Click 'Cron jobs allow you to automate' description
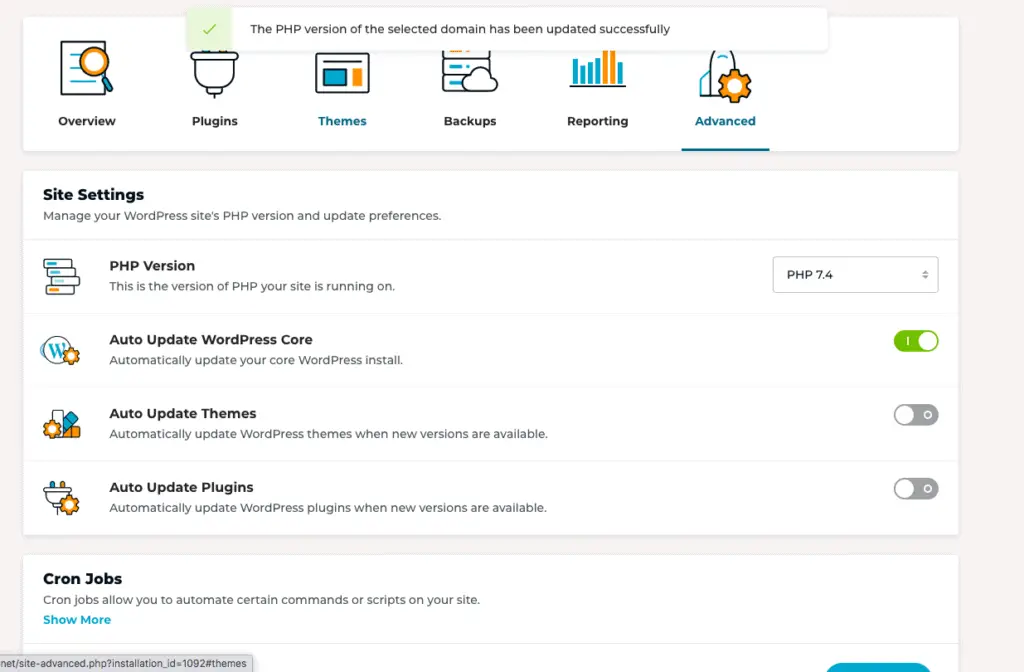 [261, 600]
